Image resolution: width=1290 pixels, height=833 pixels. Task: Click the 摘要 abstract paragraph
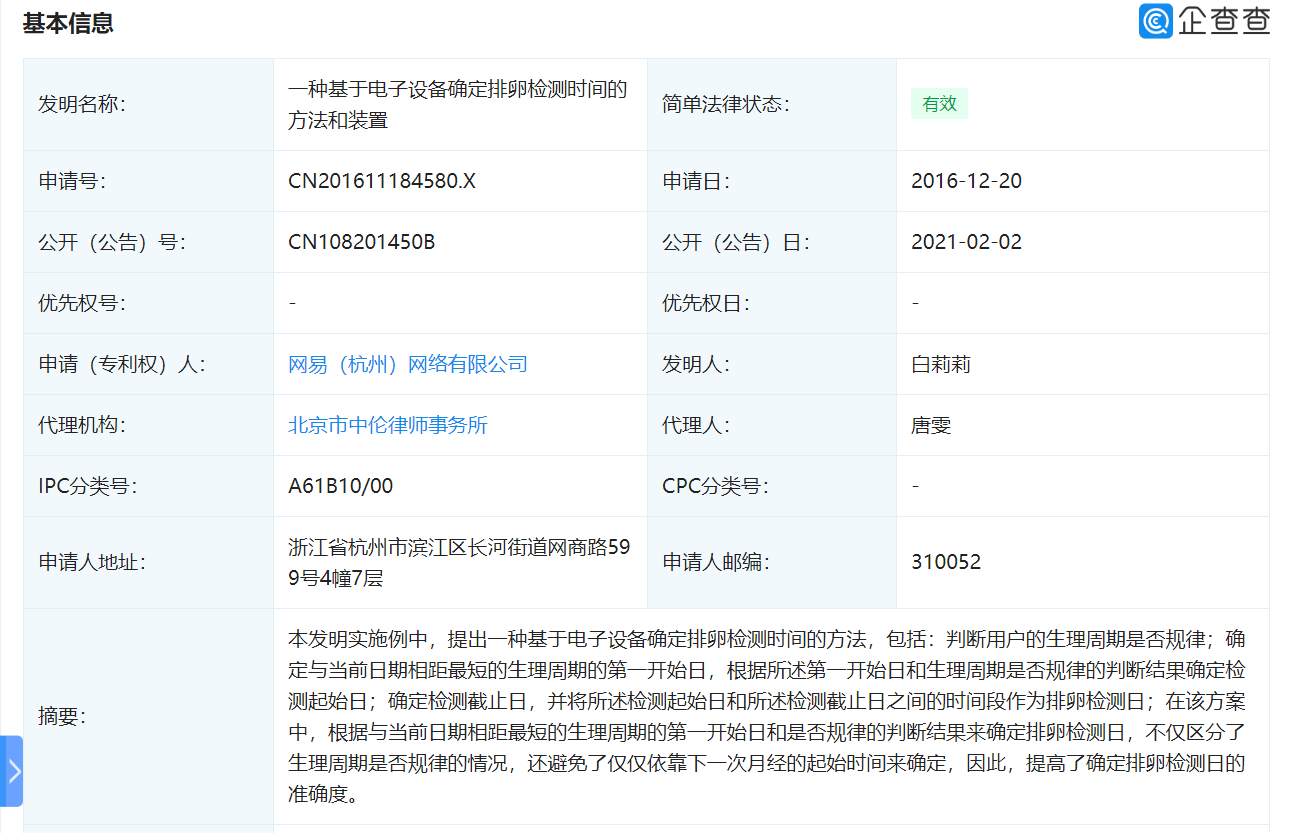tap(766, 717)
